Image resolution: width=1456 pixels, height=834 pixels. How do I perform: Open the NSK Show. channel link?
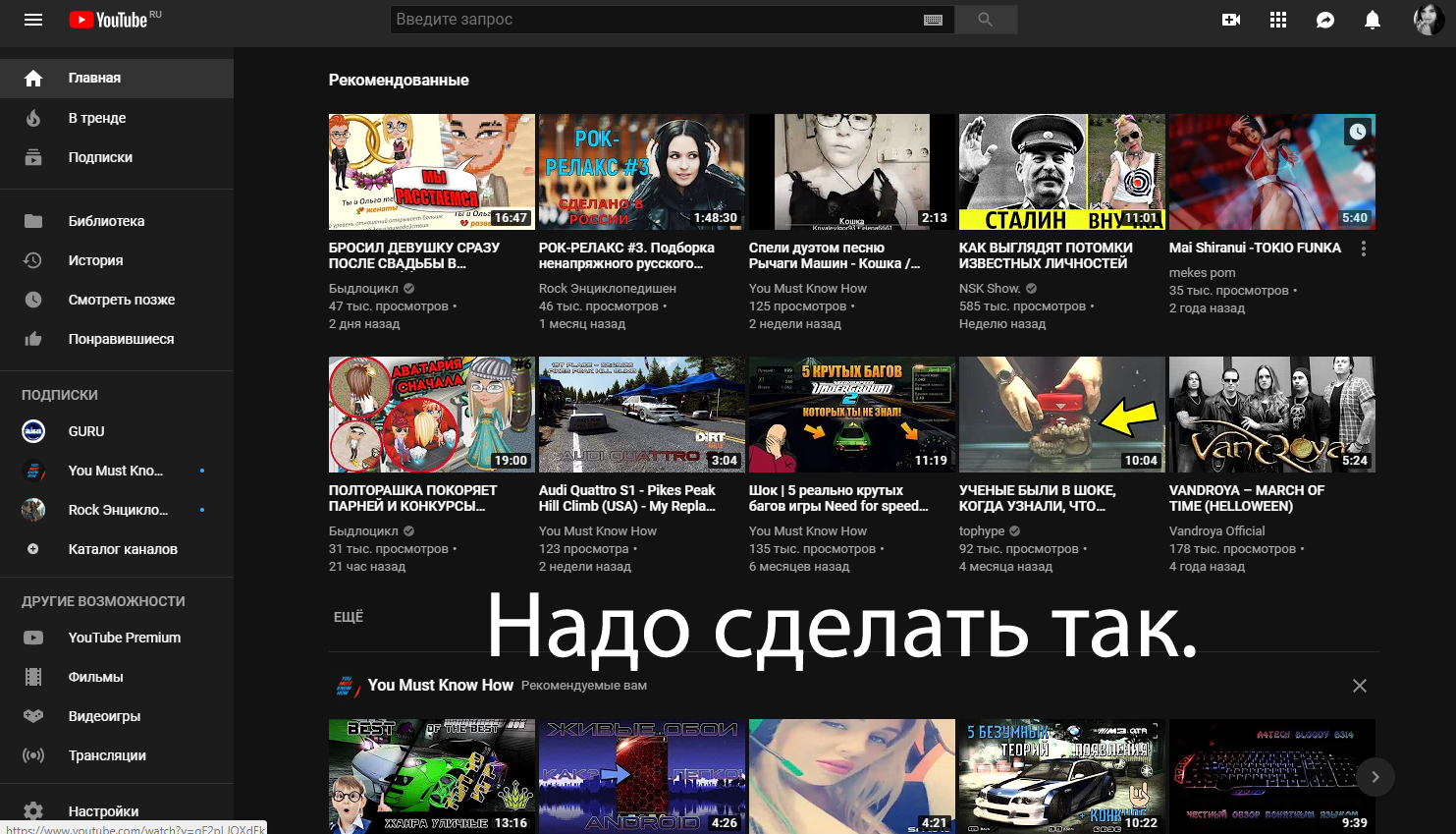pyautogui.click(x=990, y=289)
